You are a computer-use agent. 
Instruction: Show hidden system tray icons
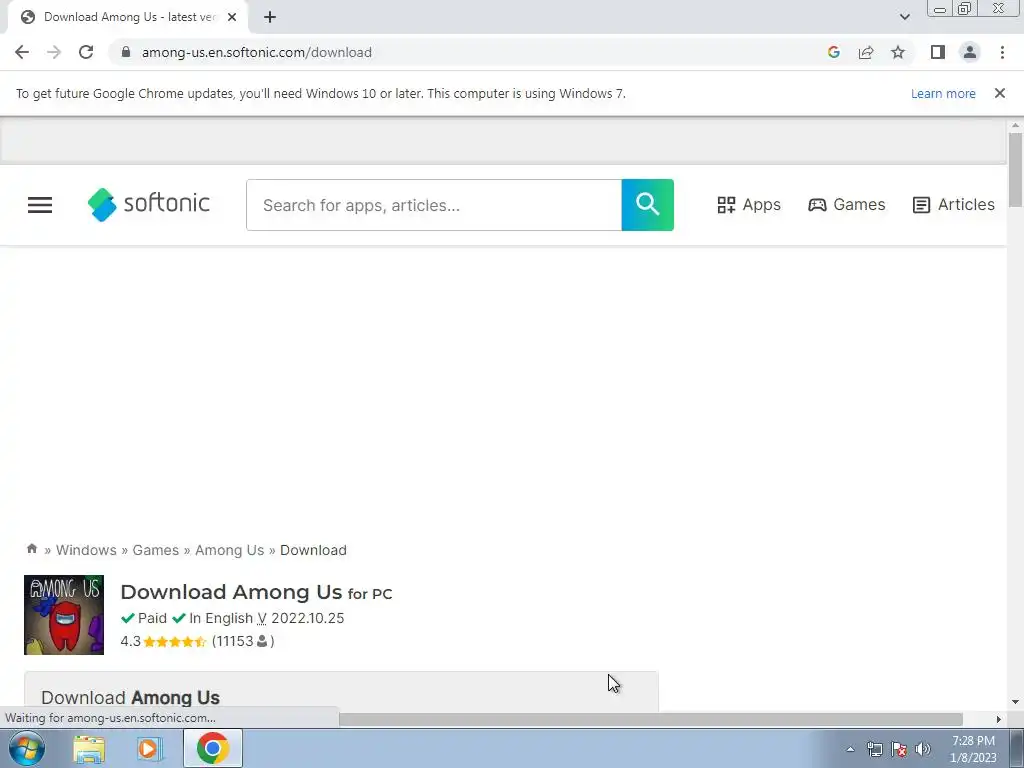tap(850, 749)
